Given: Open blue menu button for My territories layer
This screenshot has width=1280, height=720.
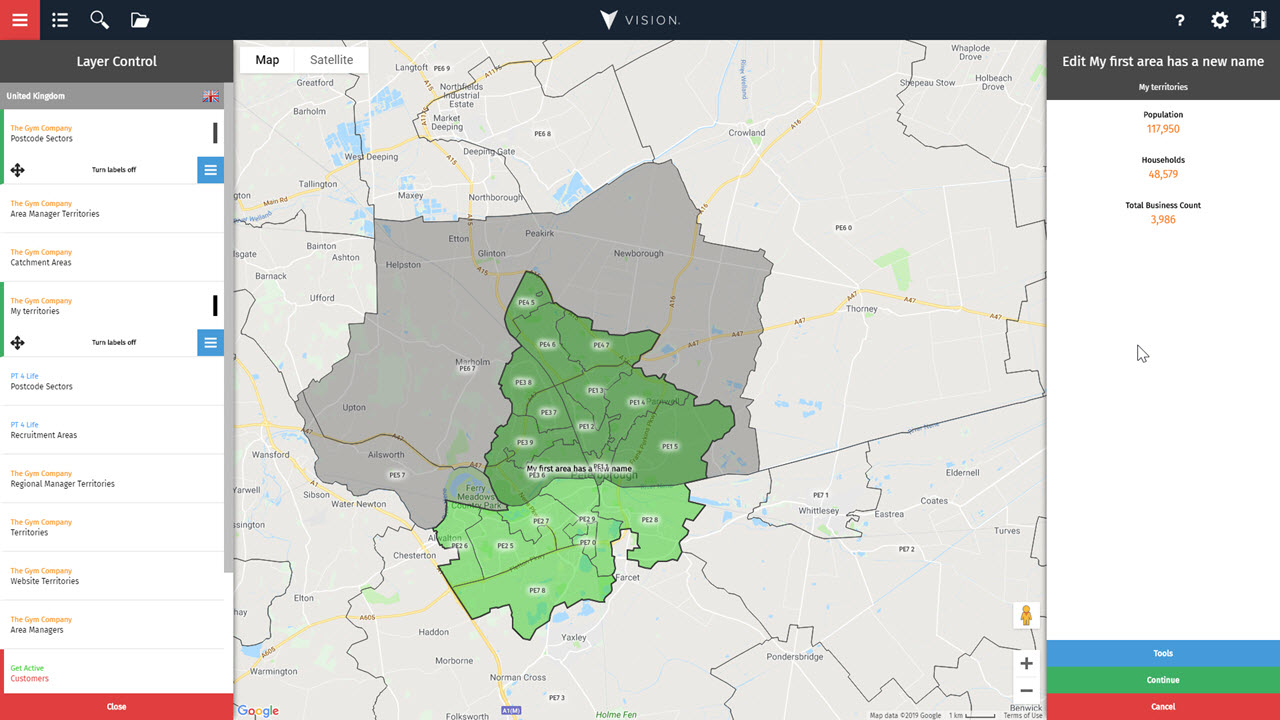Looking at the screenshot, I should point(210,343).
